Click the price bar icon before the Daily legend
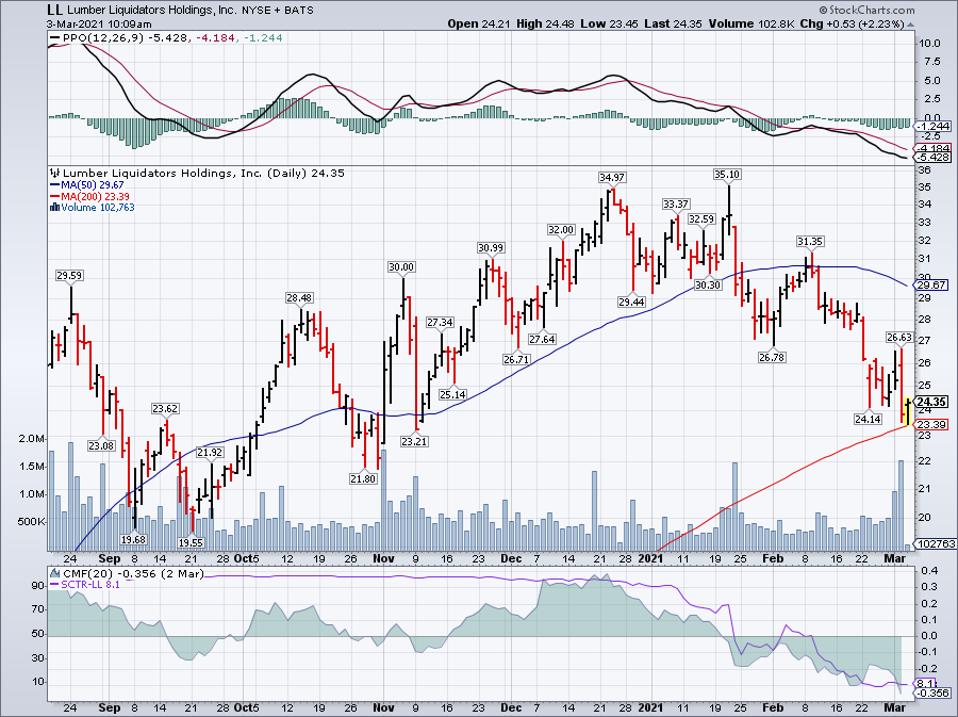The width and height of the screenshot is (958, 717). tap(55, 173)
